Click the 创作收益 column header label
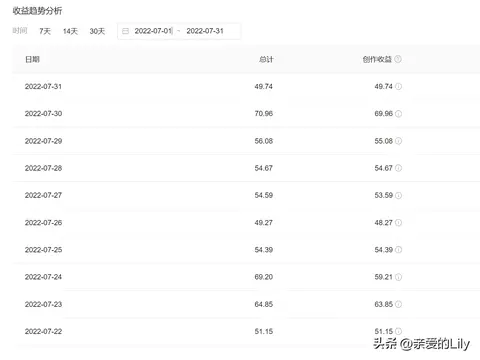The width and height of the screenshot is (480, 360). pos(377,59)
